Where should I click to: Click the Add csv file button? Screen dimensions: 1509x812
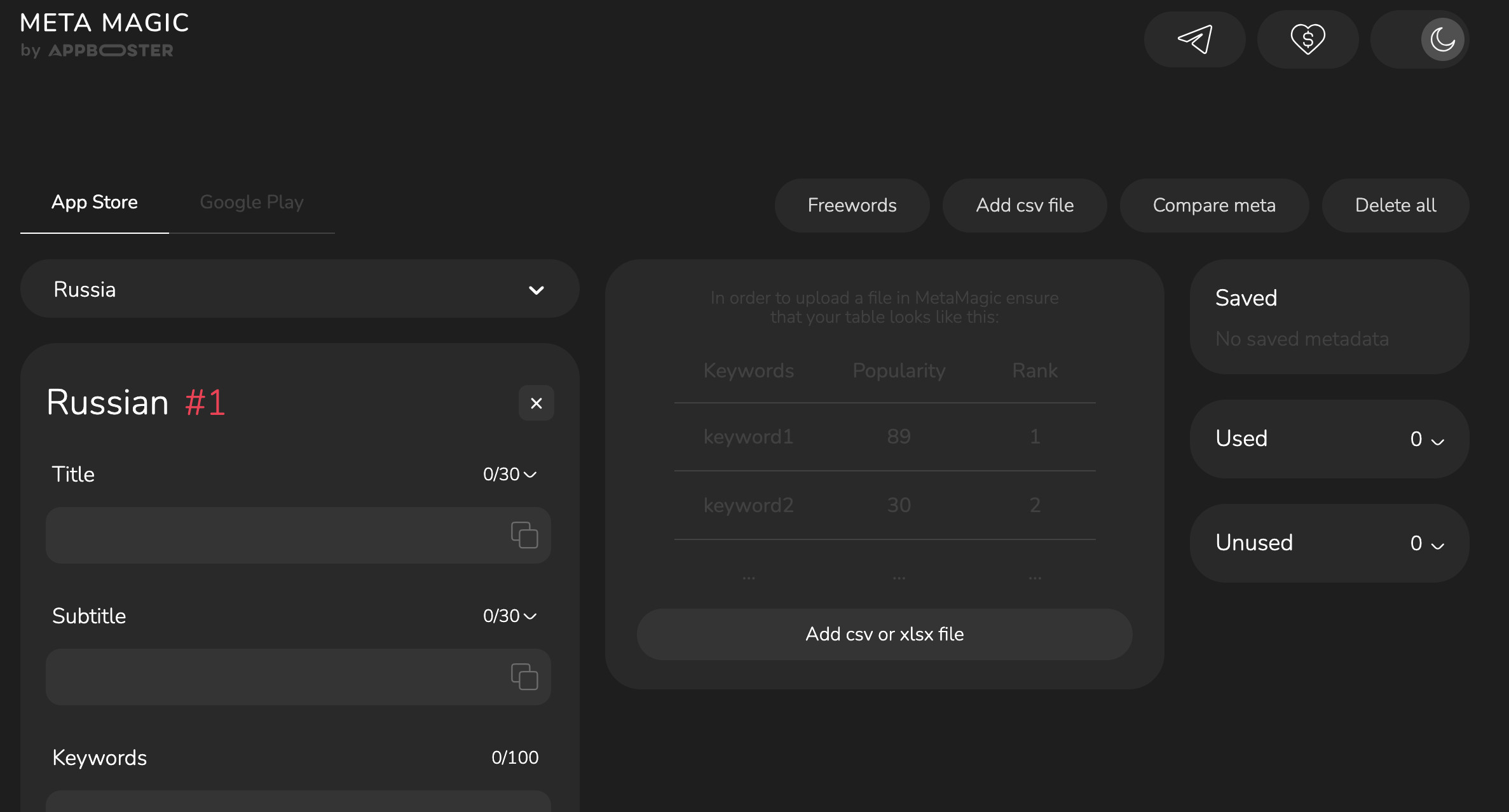click(1025, 205)
